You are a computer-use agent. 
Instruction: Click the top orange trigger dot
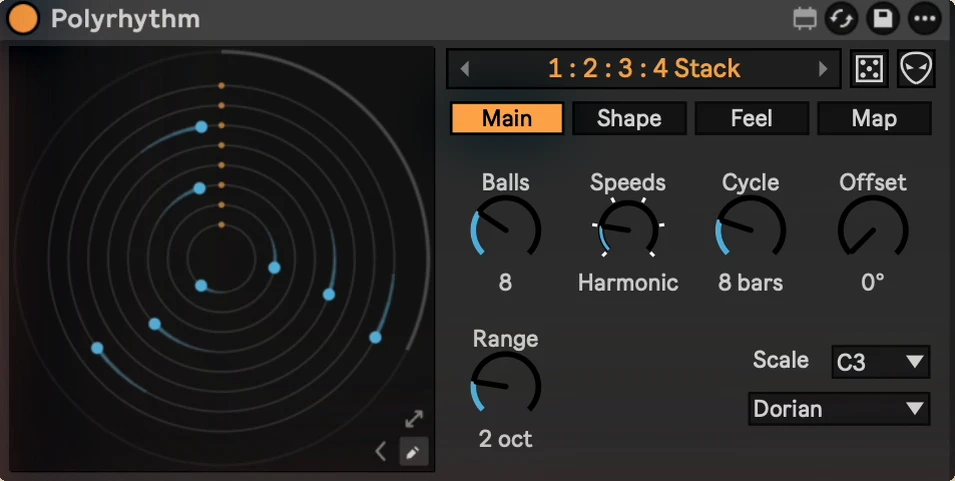(222, 86)
